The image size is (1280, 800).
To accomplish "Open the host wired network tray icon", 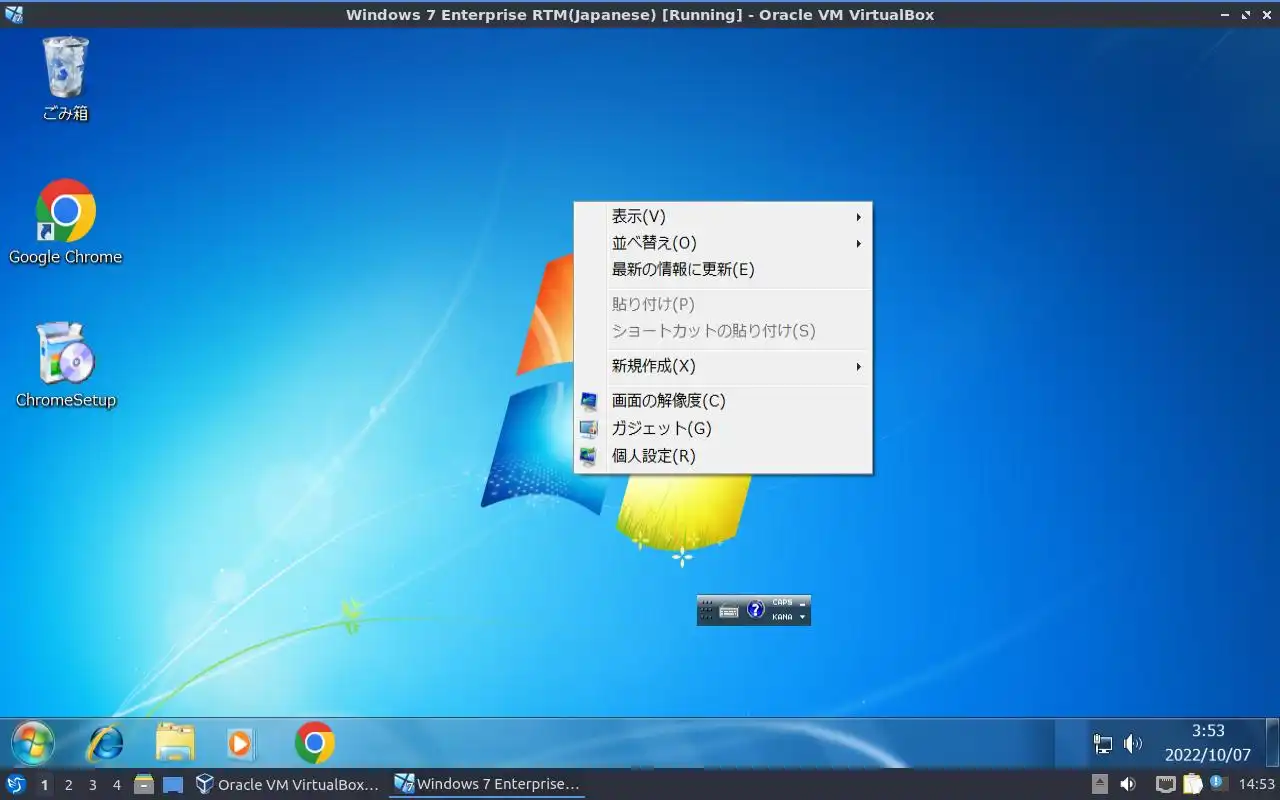I will (x=1166, y=785).
